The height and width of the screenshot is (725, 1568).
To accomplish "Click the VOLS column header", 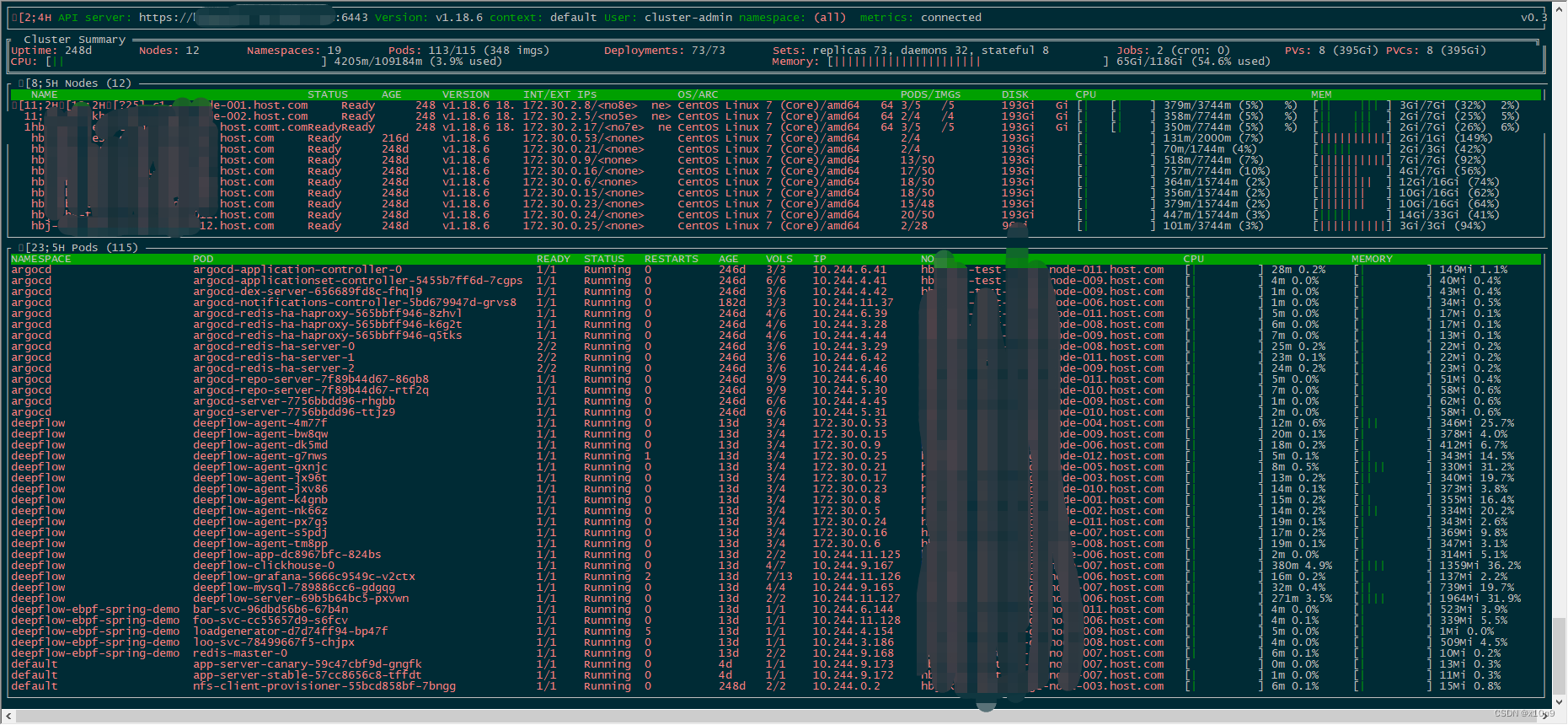I will point(779,259).
